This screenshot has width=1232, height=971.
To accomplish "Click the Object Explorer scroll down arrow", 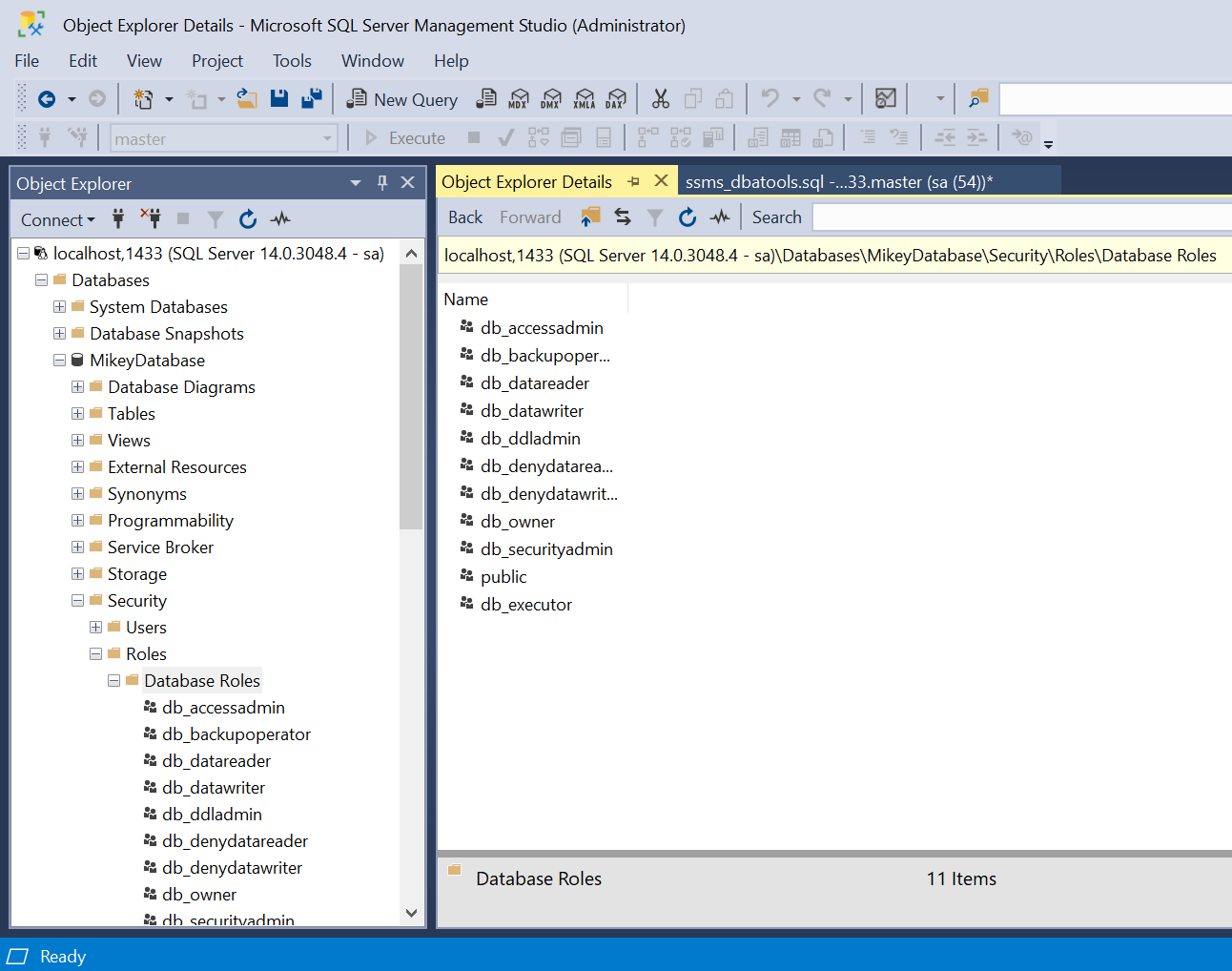I will [x=411, y=913].
